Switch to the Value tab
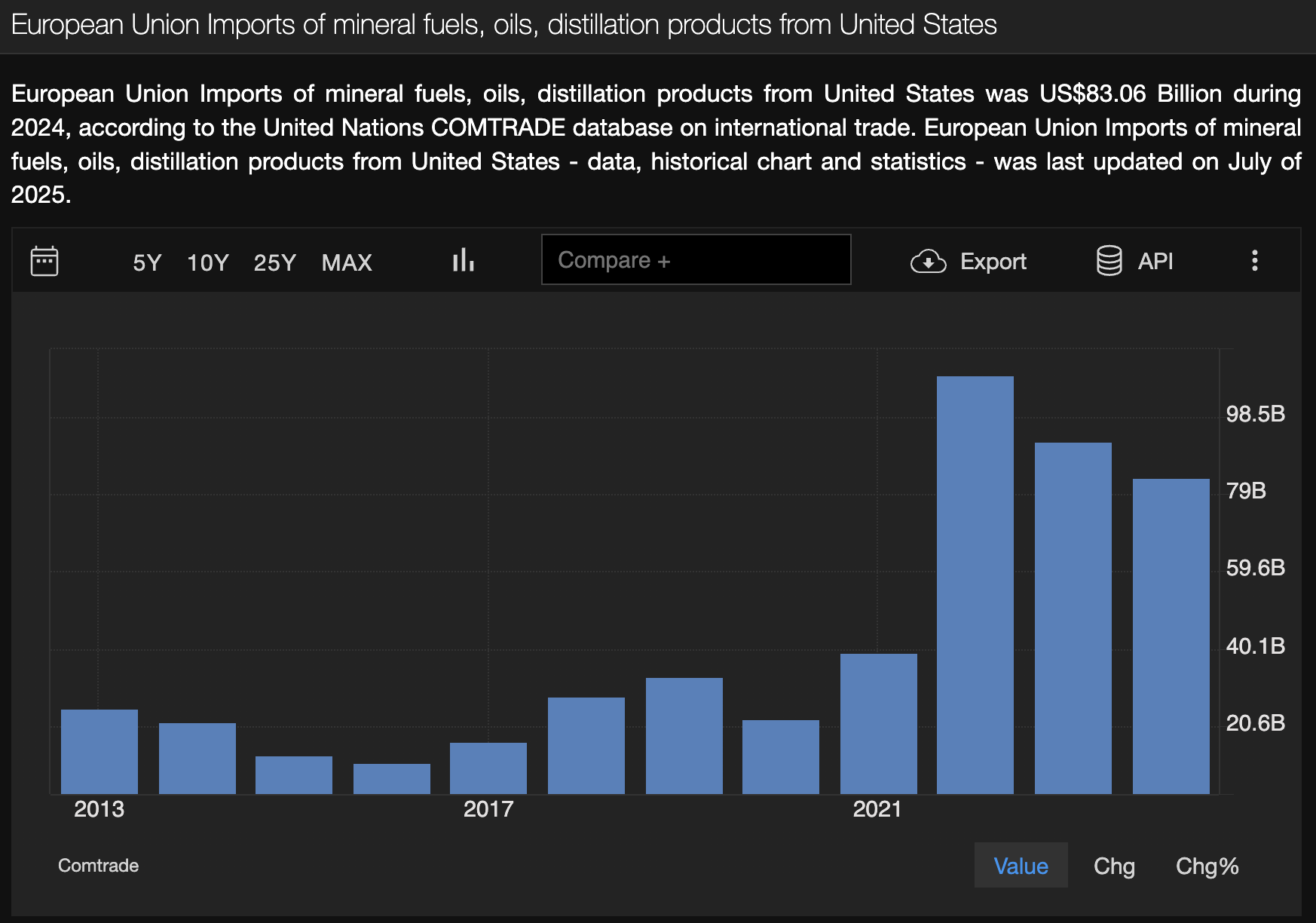1316x923 pixels. click(1021, 866)
